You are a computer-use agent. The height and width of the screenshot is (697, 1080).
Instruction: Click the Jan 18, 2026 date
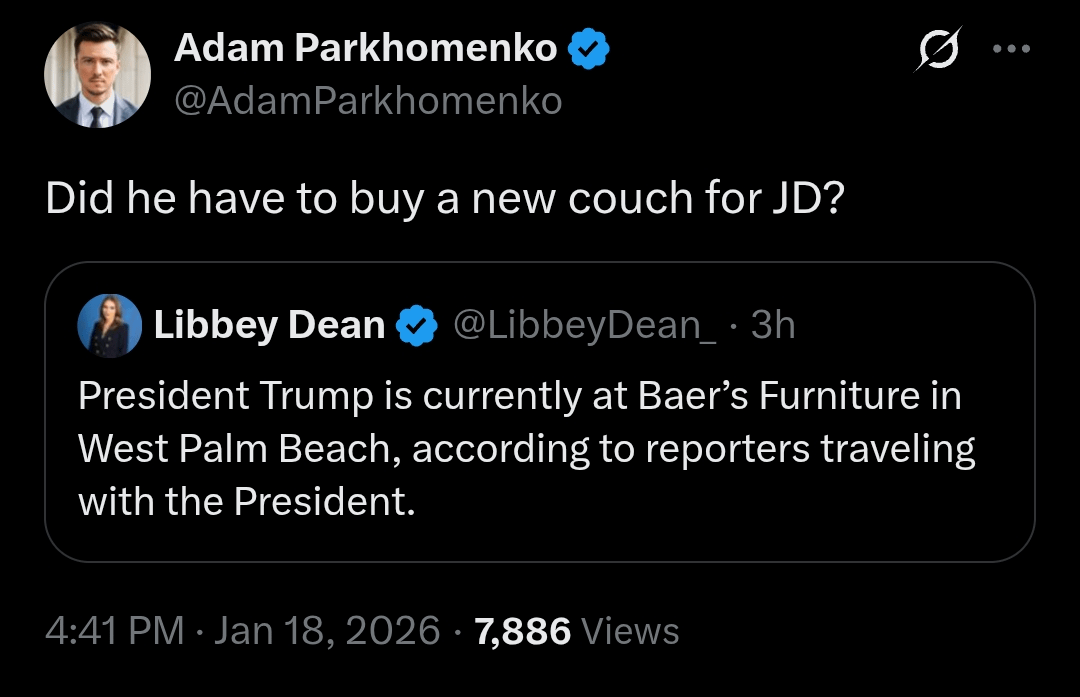click(x=327, y=631)
